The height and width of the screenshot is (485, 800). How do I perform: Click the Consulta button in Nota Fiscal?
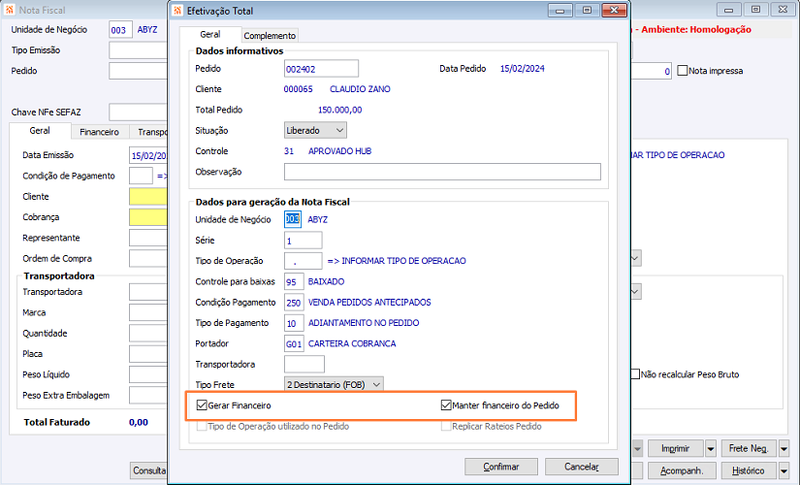tap(149, 470)
